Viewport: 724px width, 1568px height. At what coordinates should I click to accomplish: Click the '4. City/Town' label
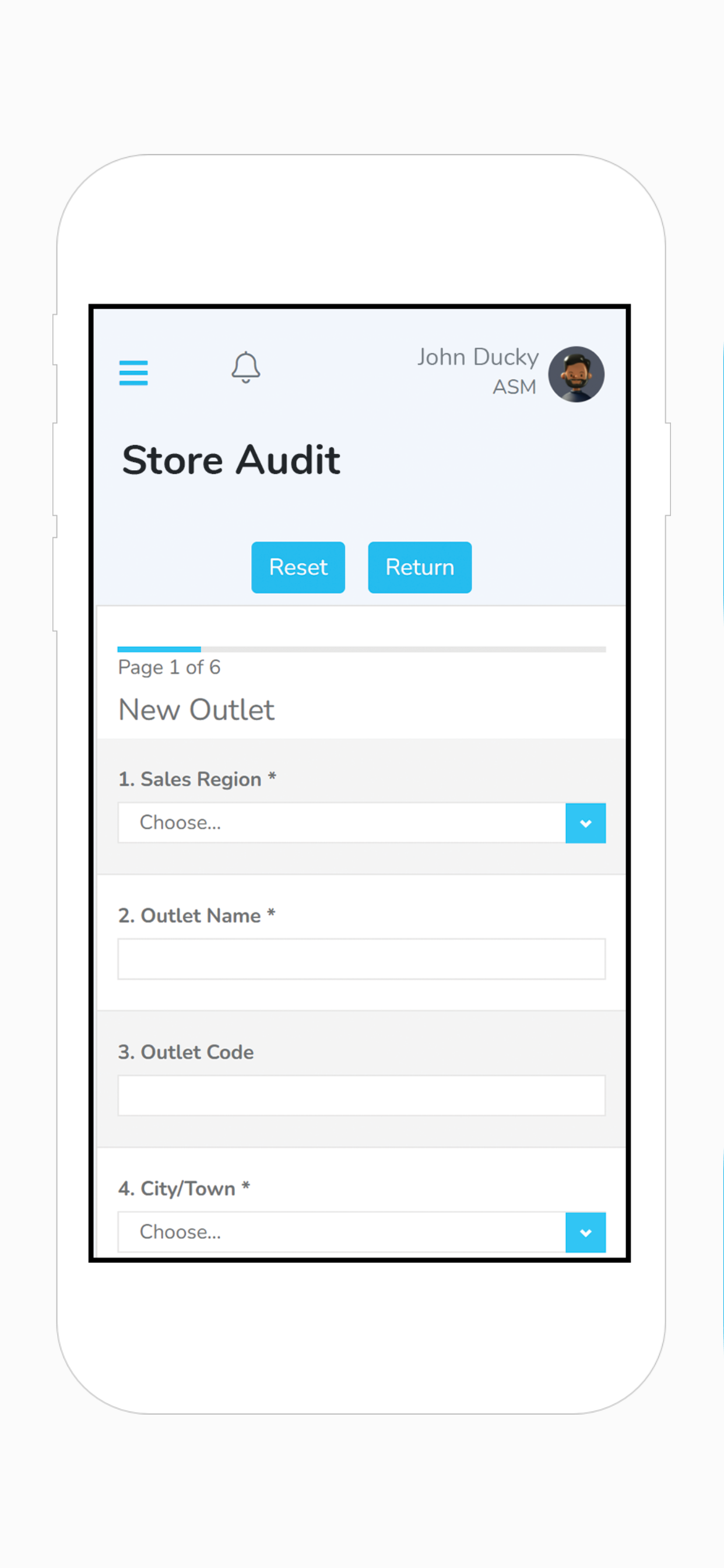coord(184,1188)
